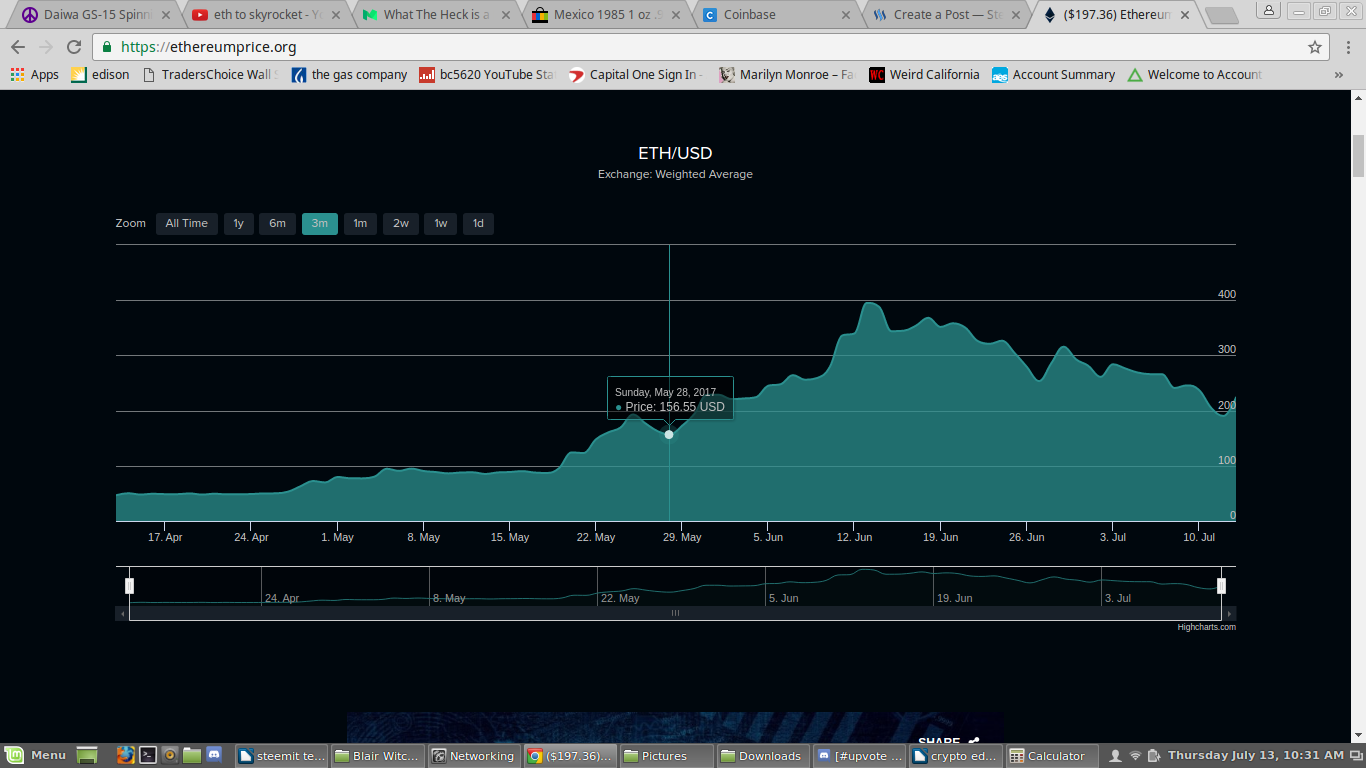Launch the Terminal from the panel
The width and height of the screenshot is (1366, 768).
point(147,756)
